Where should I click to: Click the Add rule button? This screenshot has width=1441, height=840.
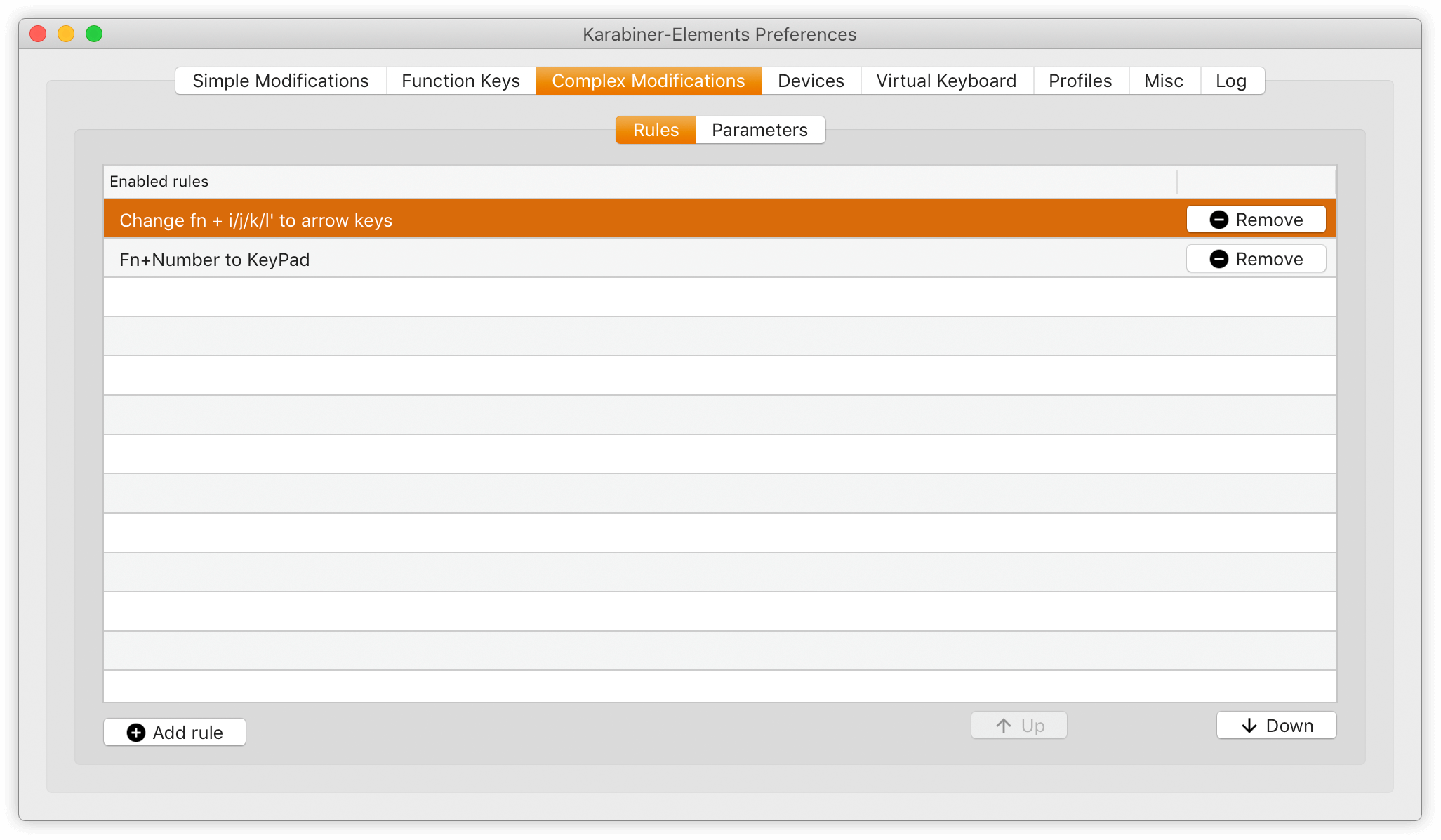175,732
